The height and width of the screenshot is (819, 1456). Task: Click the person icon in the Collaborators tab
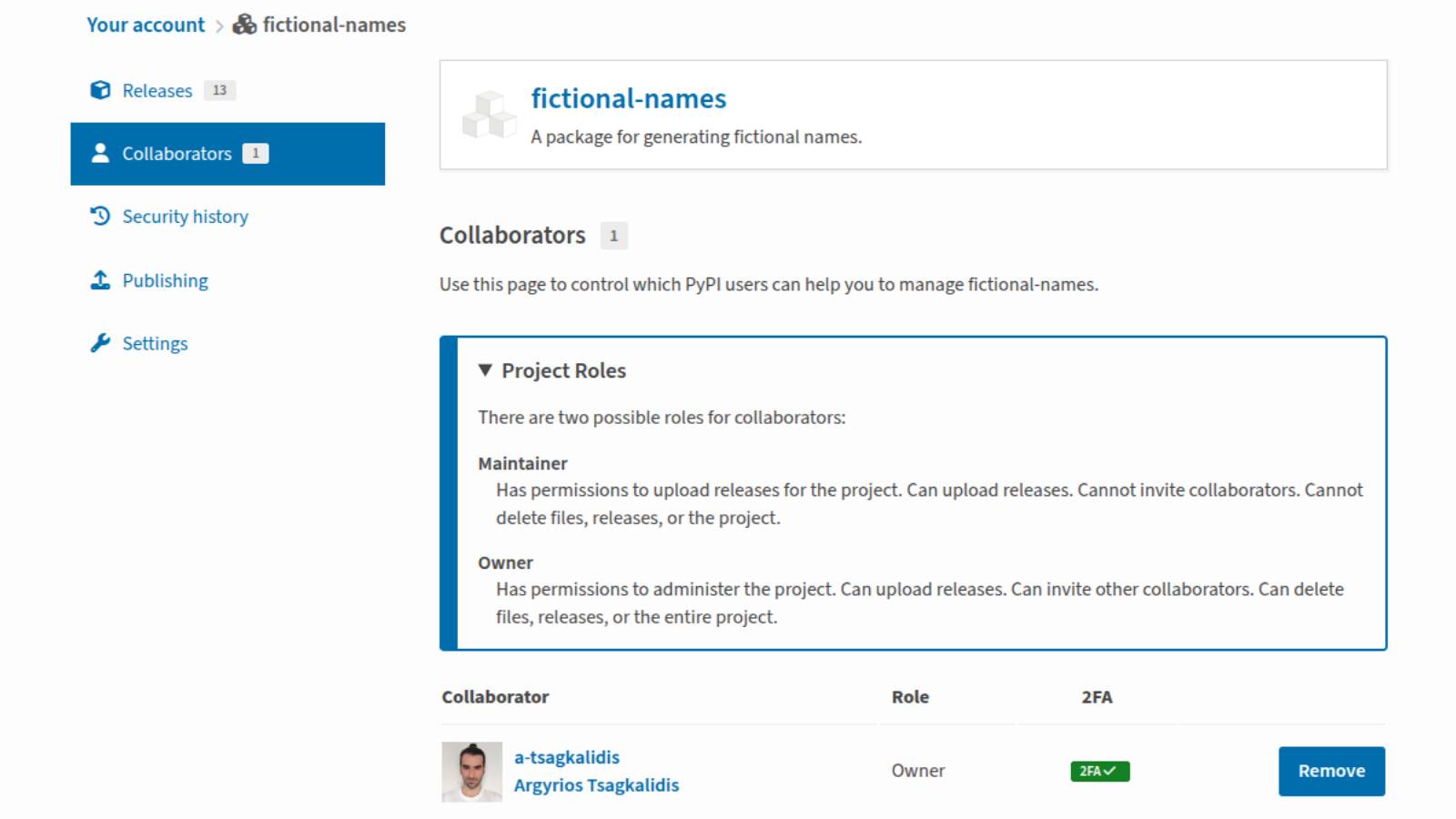[100, 153]
